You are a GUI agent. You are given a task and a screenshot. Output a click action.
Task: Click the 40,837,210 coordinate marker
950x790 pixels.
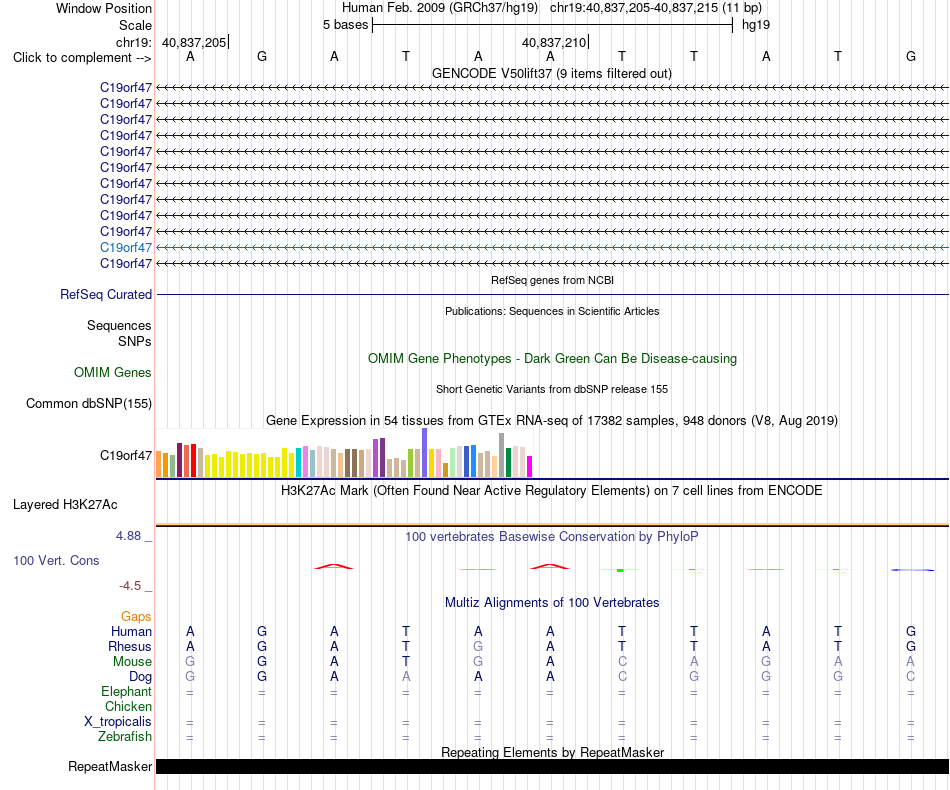click(554, 42)
